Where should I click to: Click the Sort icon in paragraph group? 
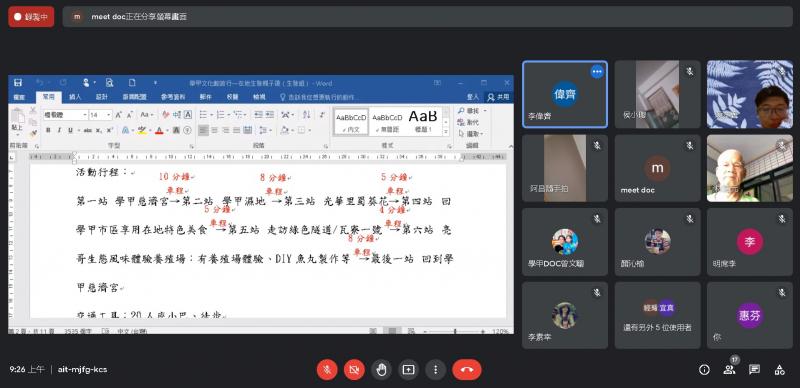pyautogui.click(x=306, y=115)
